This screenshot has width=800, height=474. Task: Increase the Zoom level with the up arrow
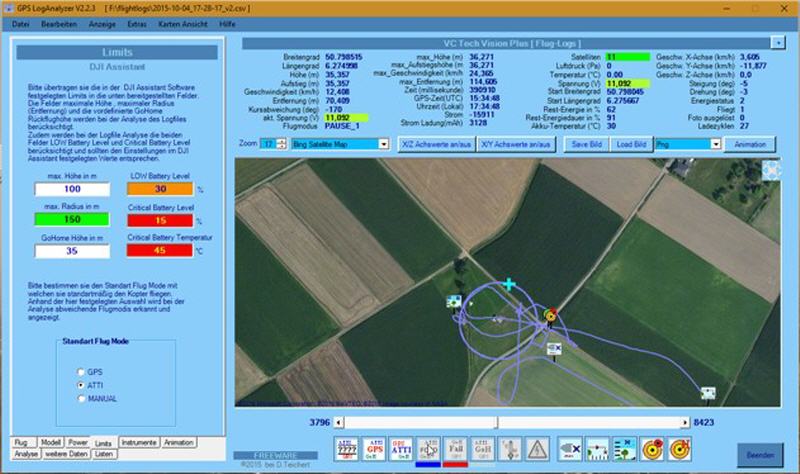point(281,141)
